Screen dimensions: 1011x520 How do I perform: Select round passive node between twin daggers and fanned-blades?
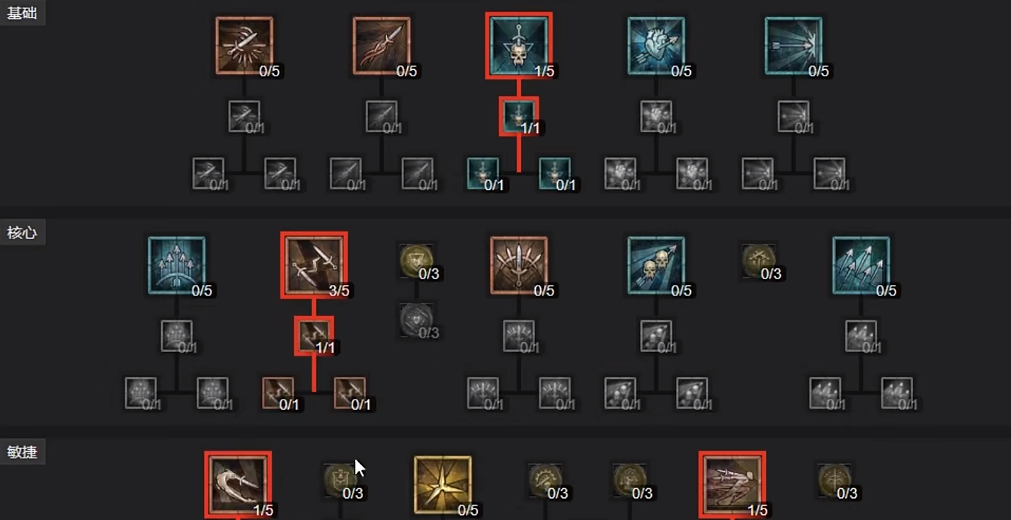point(416,261)
